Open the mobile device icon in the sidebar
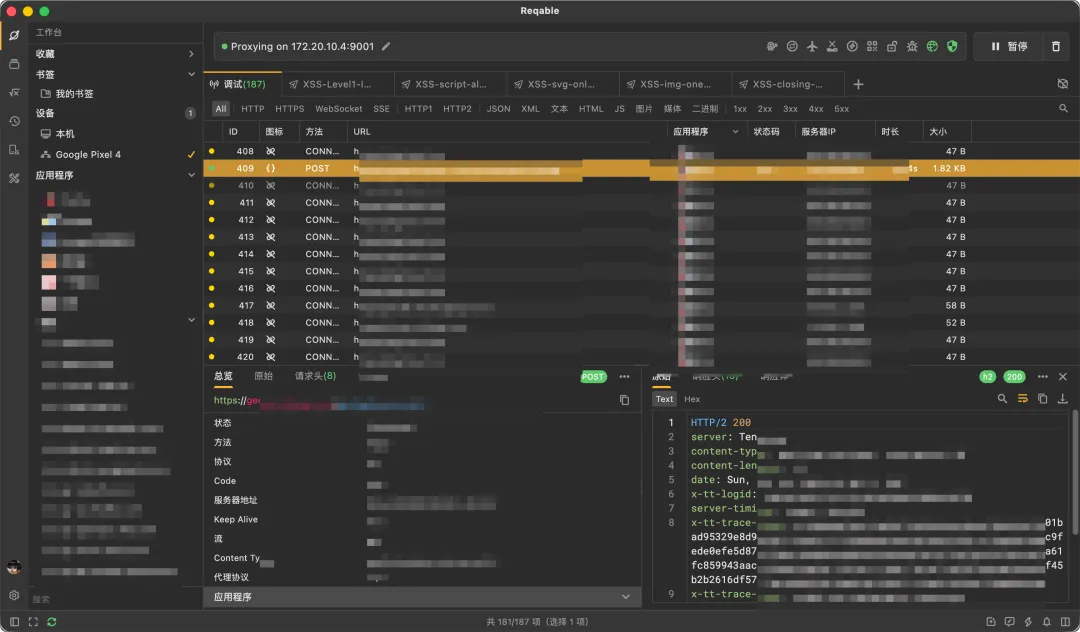The image size is (1080, 632). click(14, 149)
